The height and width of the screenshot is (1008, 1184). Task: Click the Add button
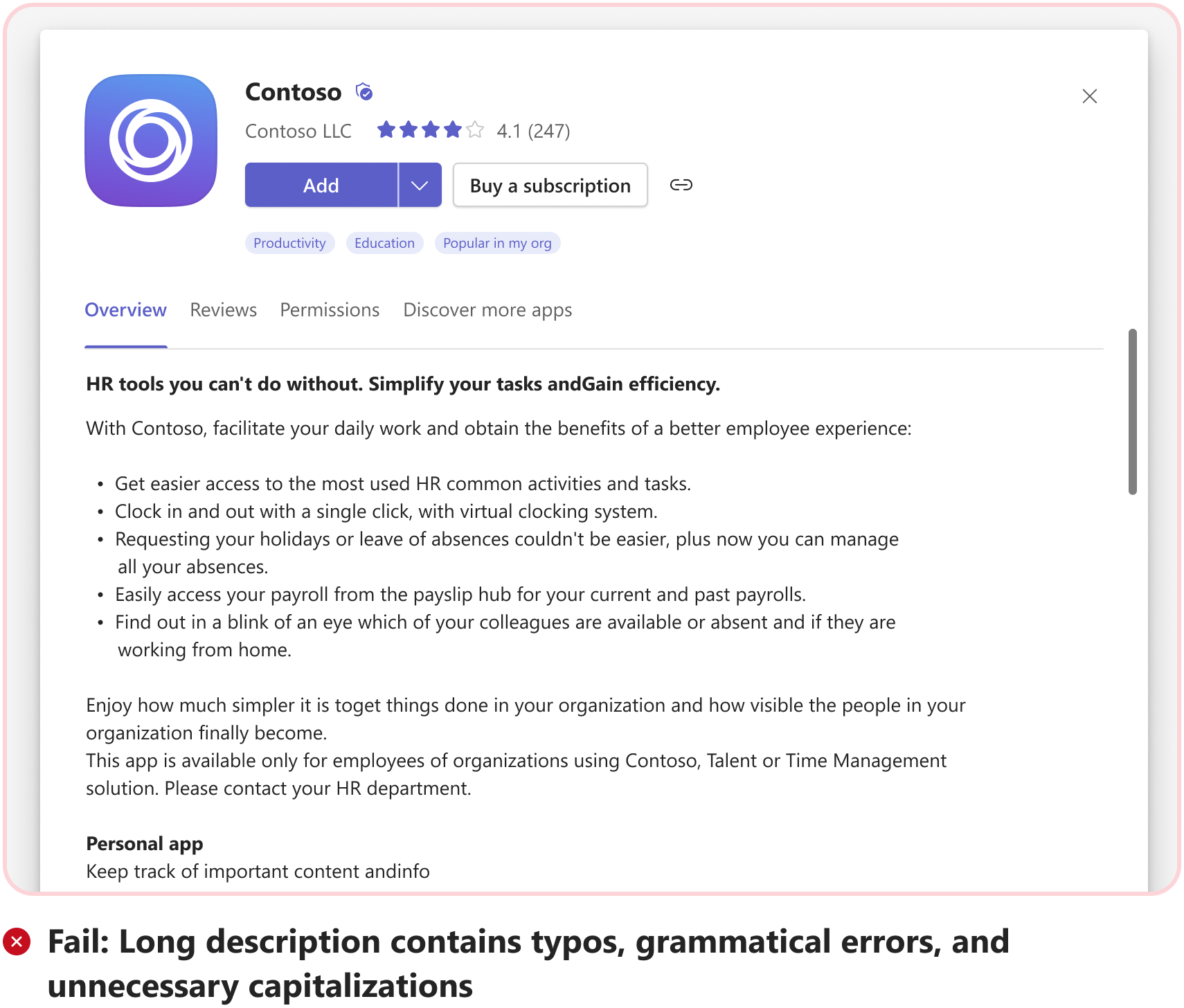(x=321, y=185)
